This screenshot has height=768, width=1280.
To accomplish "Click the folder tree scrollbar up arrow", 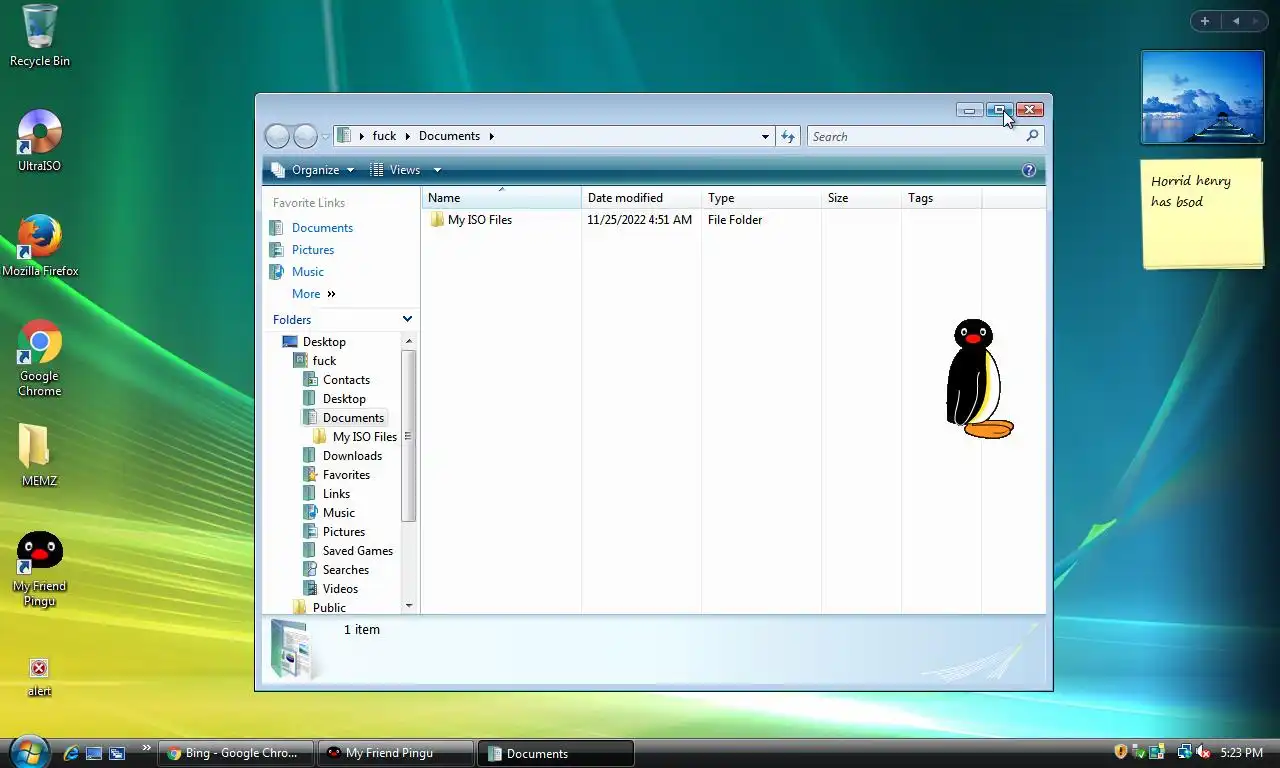I will 408,341.
